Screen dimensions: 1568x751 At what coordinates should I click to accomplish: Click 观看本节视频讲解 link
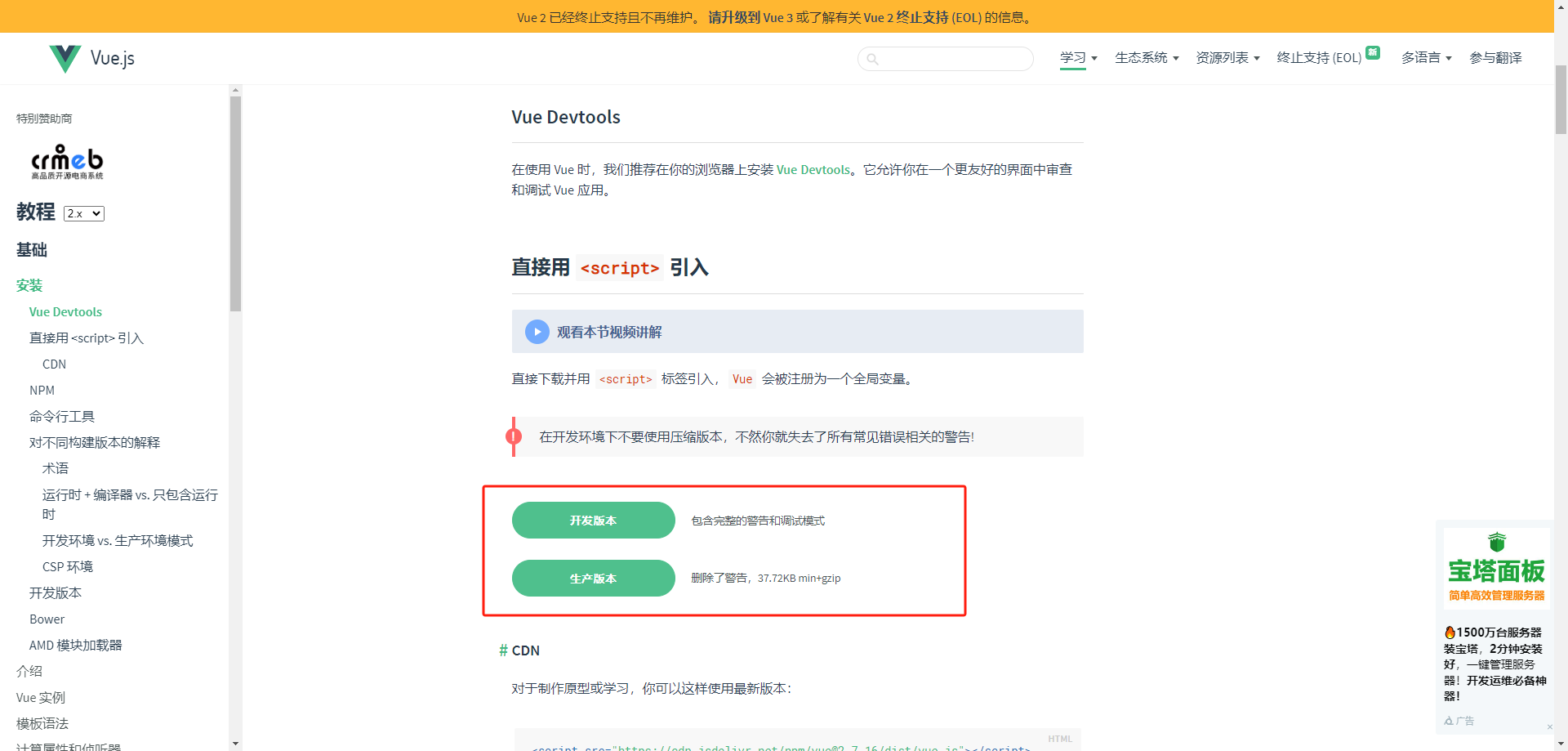pos(609,332)
